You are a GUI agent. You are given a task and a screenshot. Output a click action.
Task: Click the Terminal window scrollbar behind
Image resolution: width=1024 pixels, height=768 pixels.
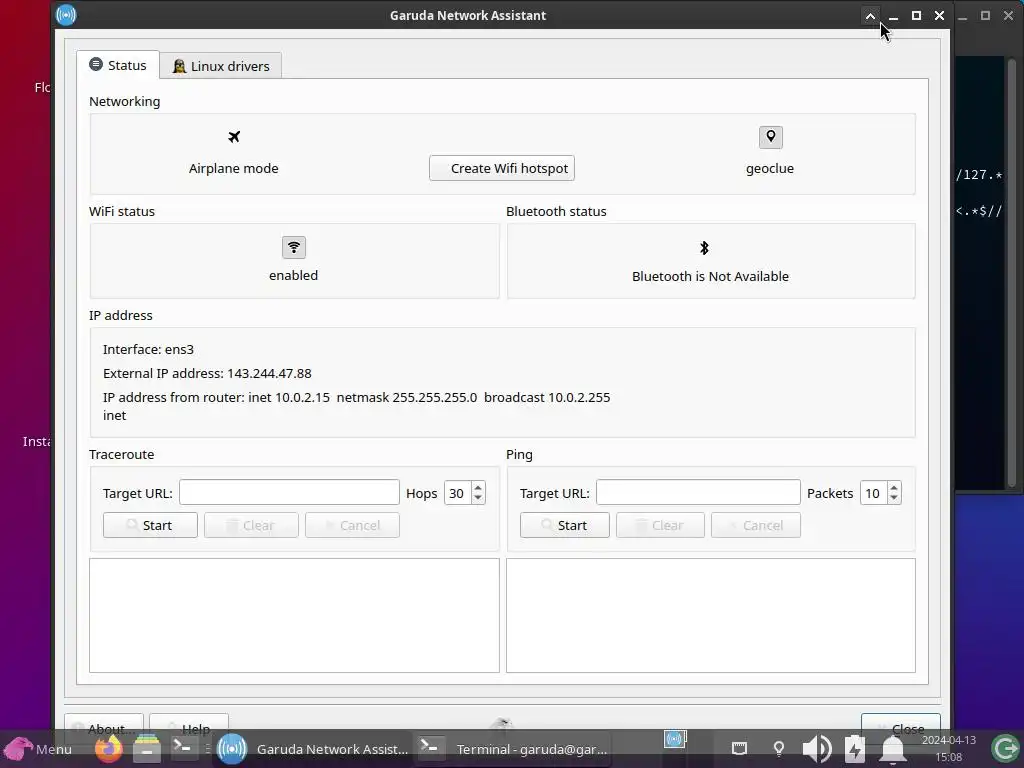pyautogui.click(x=1012, y=272)
